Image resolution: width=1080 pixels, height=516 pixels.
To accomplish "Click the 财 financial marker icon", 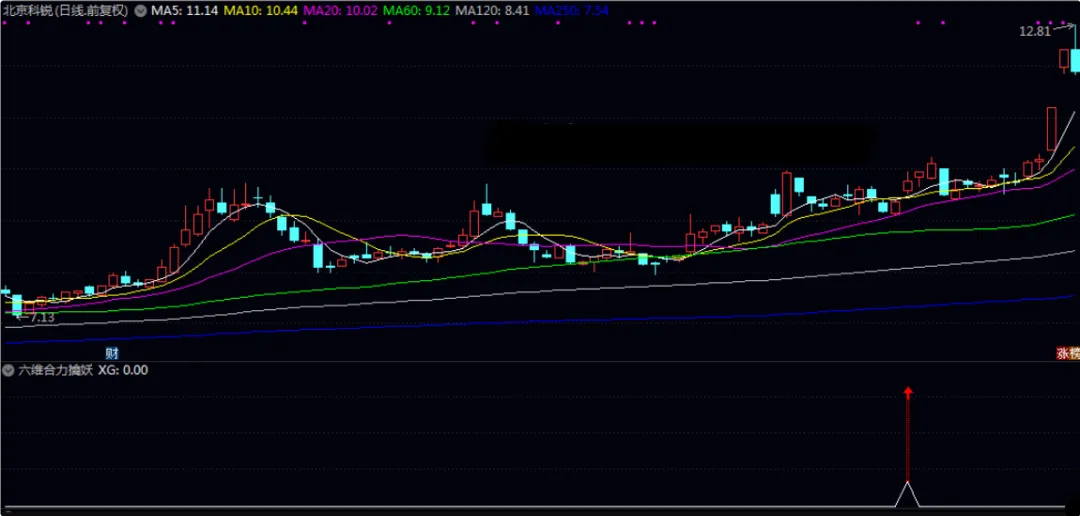I will [x=112, y=354].
